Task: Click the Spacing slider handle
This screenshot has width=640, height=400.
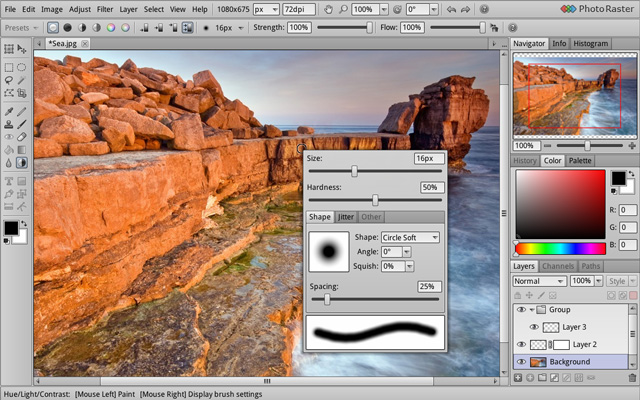Action: (327, 300)
